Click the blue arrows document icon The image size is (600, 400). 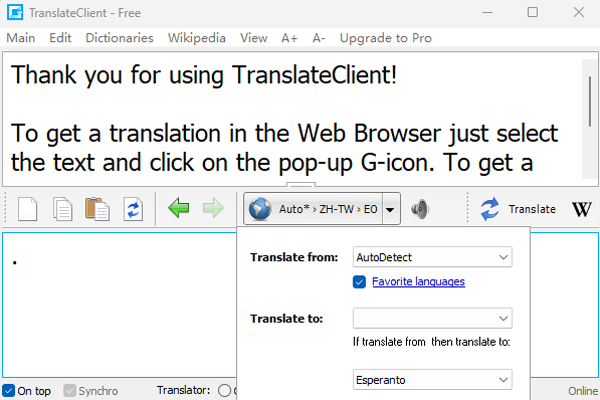pos(133,209)
